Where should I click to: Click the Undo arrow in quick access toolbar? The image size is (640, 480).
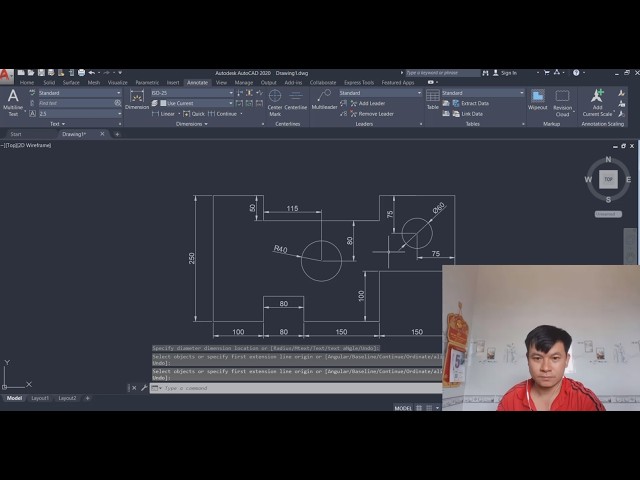(x=92, y=73)
